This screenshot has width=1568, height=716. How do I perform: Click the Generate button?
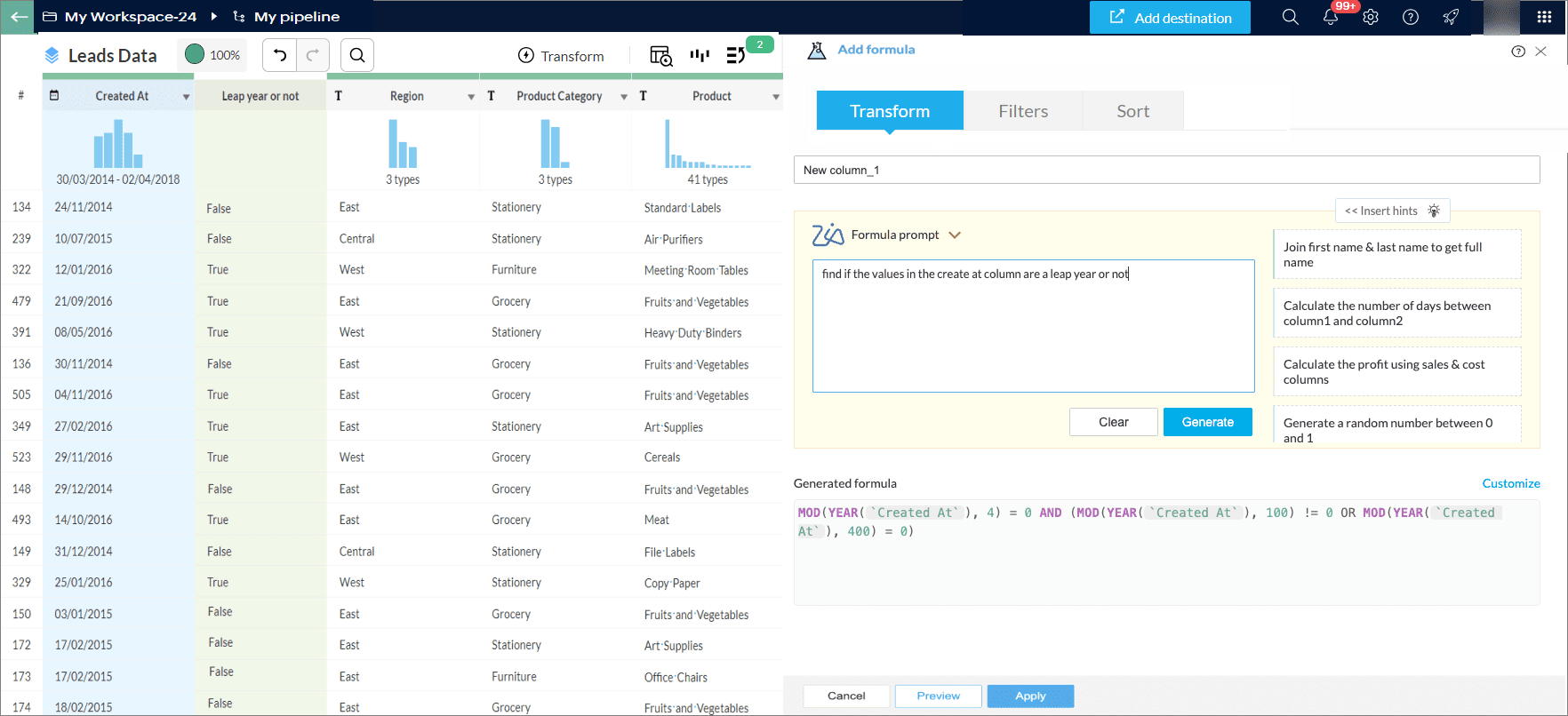pos(1208,422)
